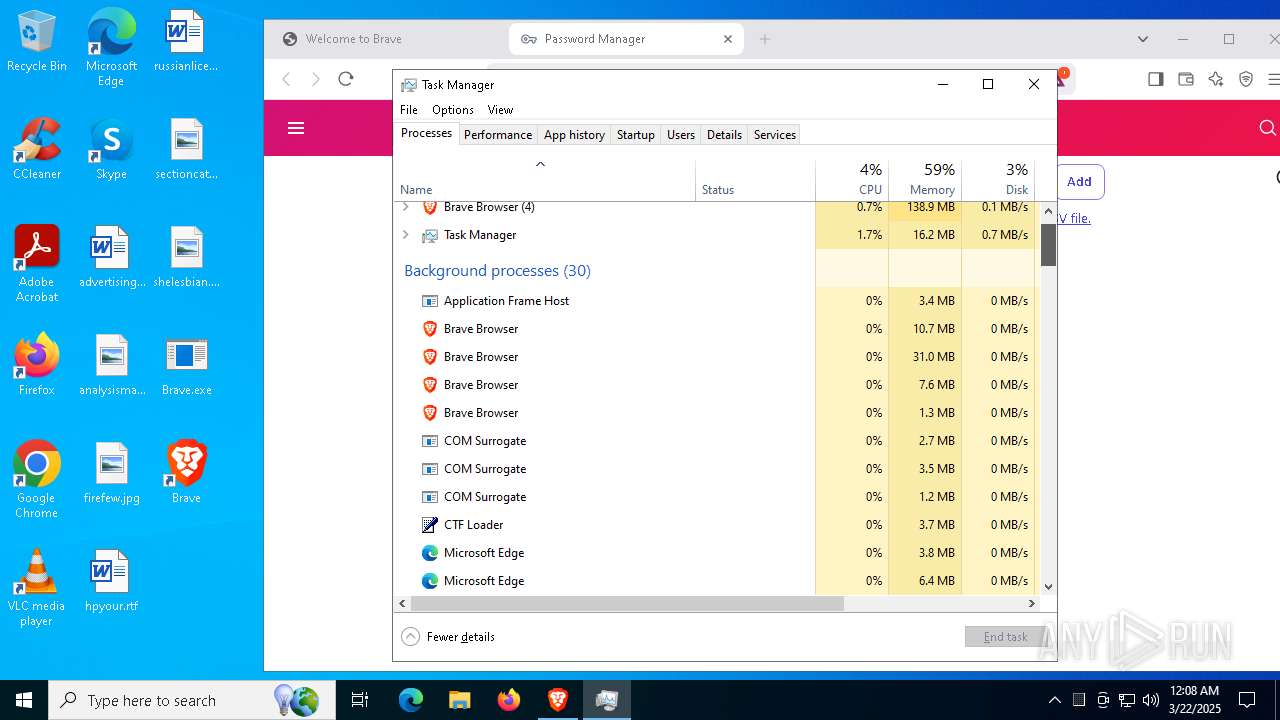Click the taskbar search box
Image resolution: width=1280 pixels, height=720 pixels.
click(x=191, y=700)
